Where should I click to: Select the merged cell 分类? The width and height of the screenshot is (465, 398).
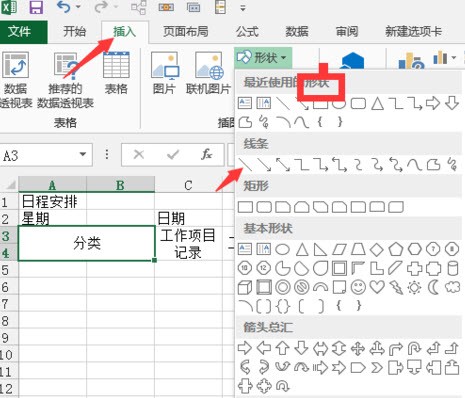point(87,243)
